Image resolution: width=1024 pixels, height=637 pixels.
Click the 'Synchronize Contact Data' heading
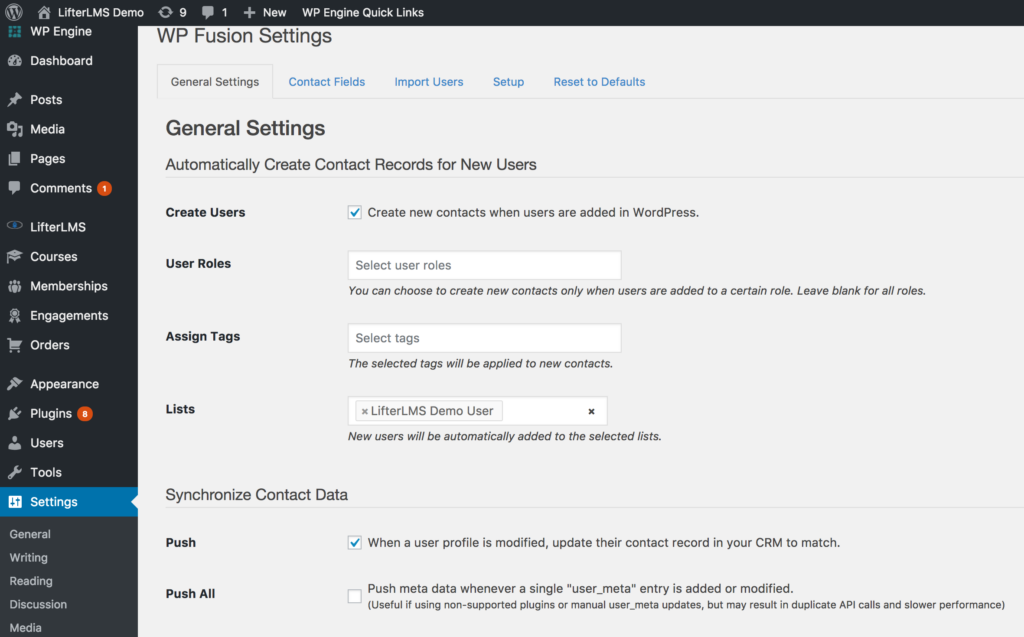click(257, 495)
